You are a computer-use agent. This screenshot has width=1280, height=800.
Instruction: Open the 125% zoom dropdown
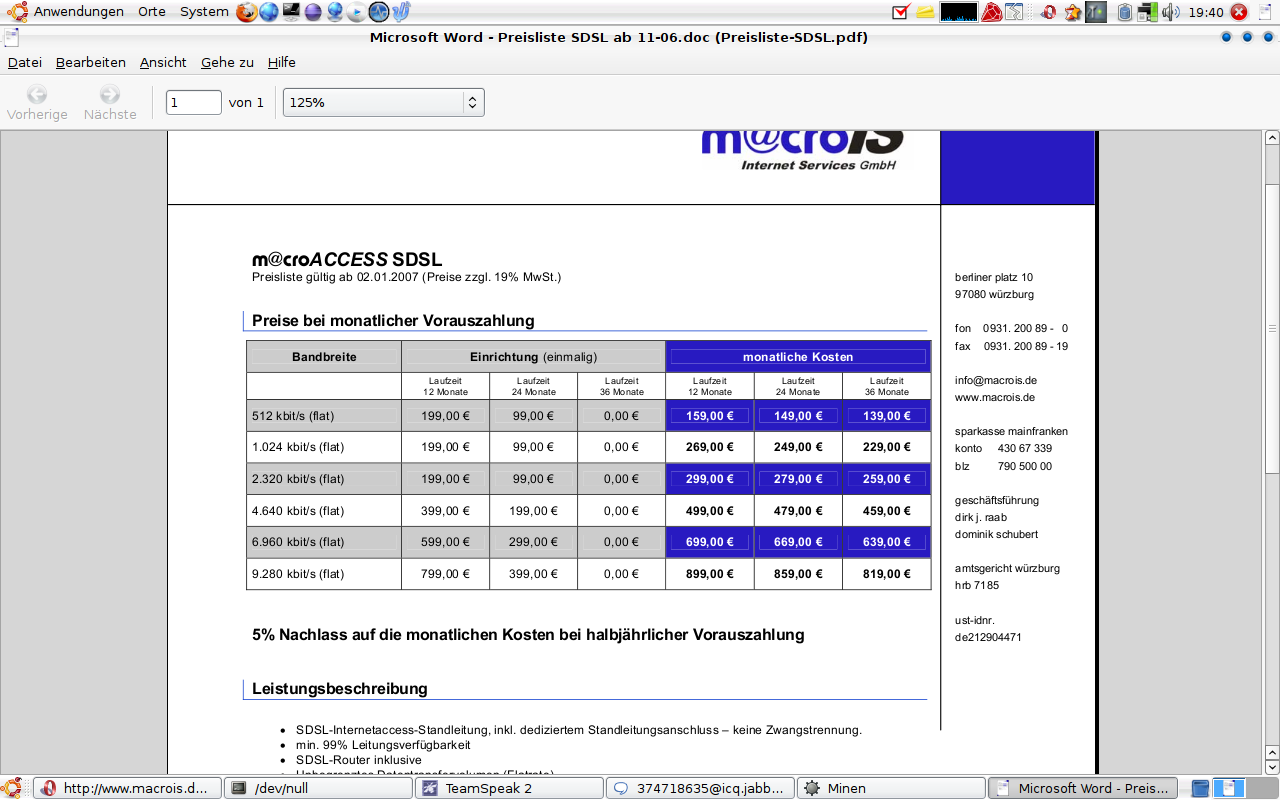click(x=384, y=102)
